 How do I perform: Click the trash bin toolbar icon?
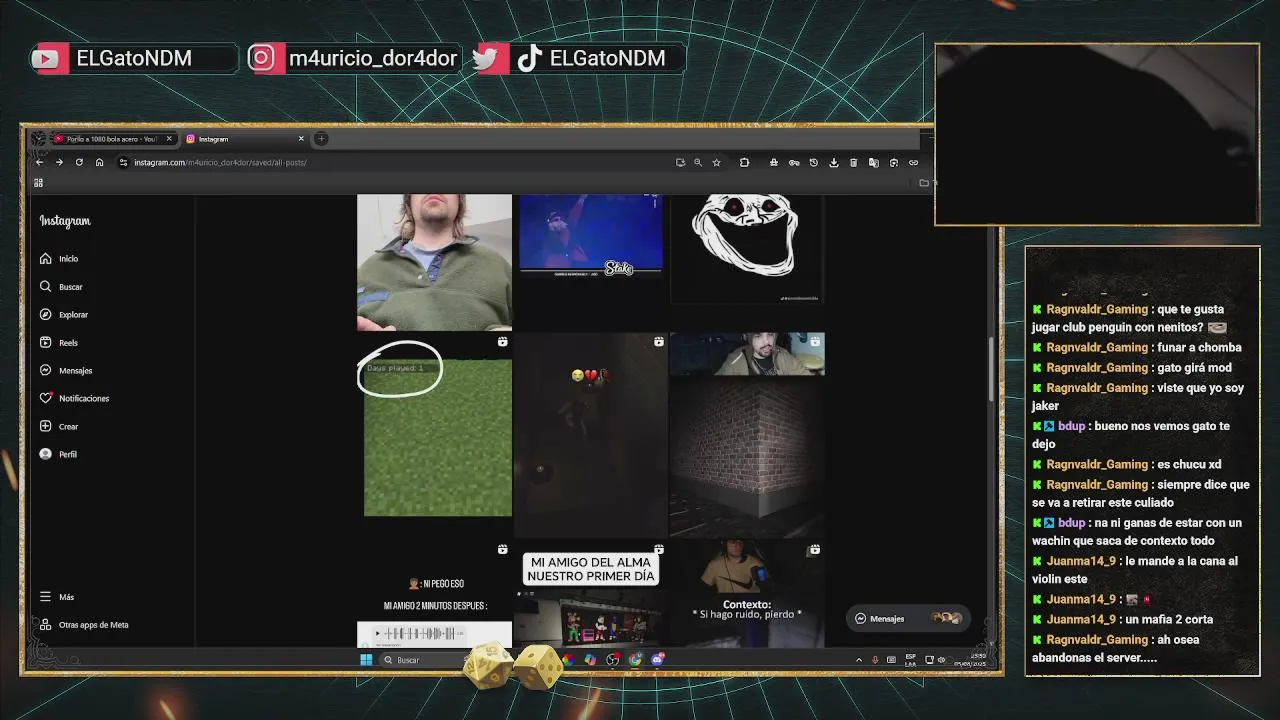853,162
